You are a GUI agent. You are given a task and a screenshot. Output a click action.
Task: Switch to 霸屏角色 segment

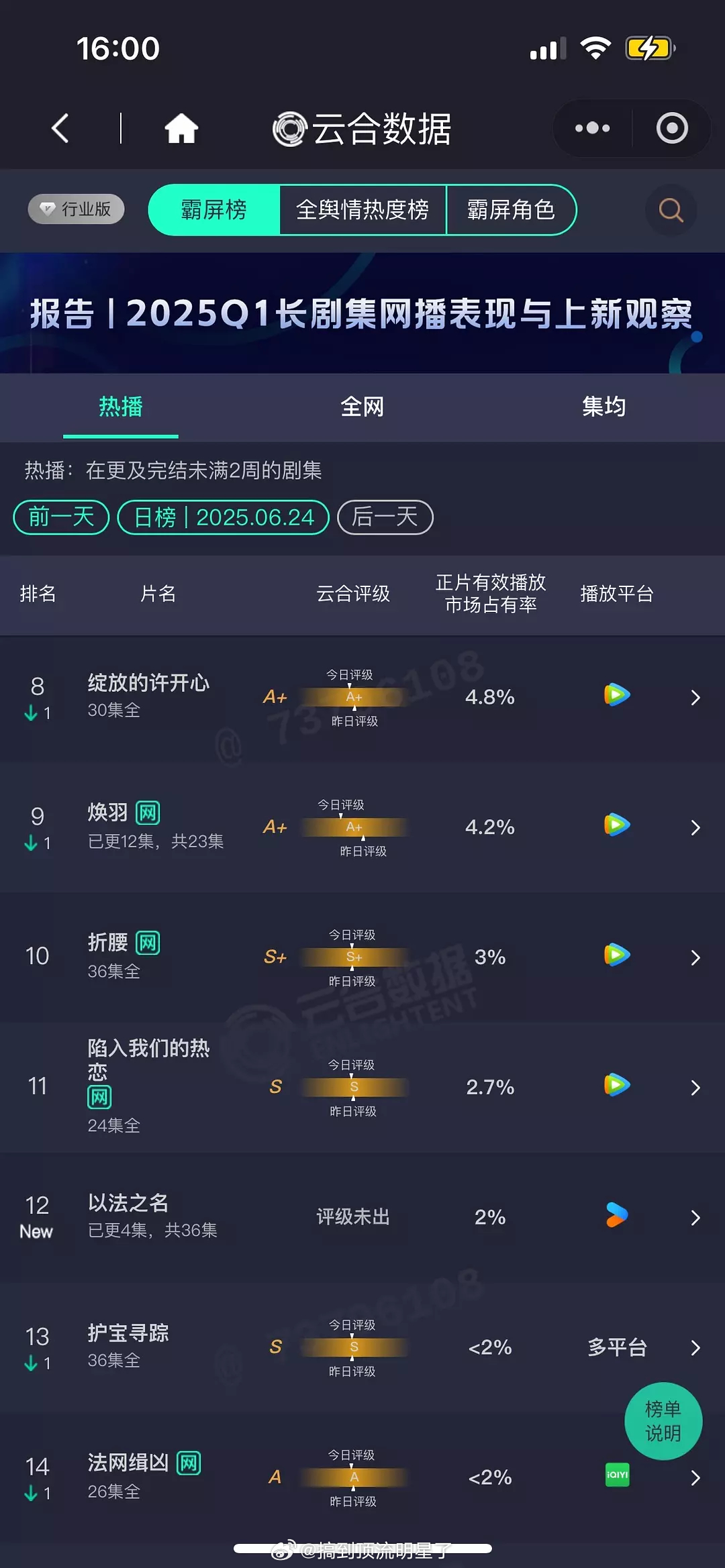pos(511,210)
